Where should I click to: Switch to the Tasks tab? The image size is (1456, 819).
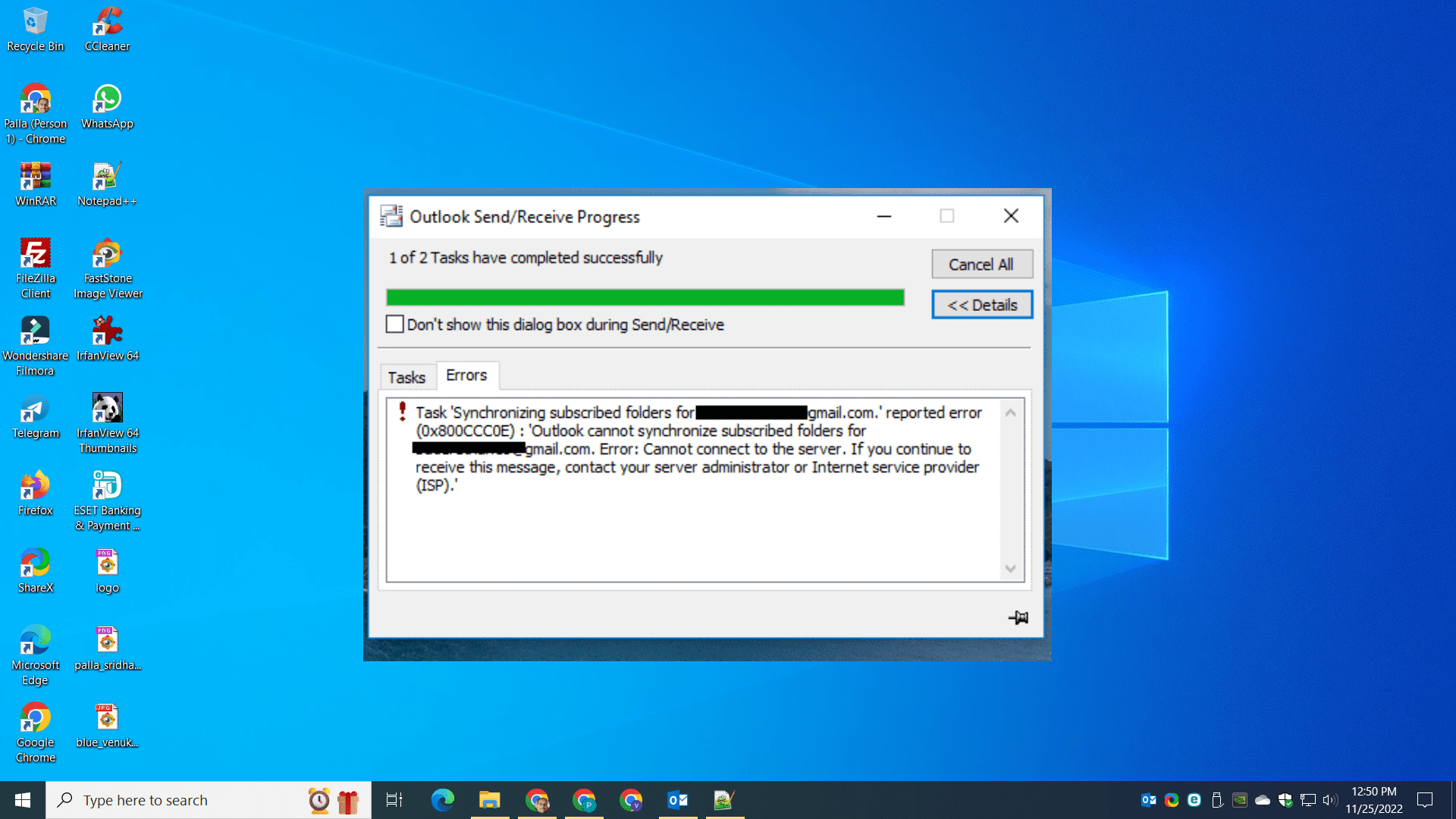(x=407, y=377)
